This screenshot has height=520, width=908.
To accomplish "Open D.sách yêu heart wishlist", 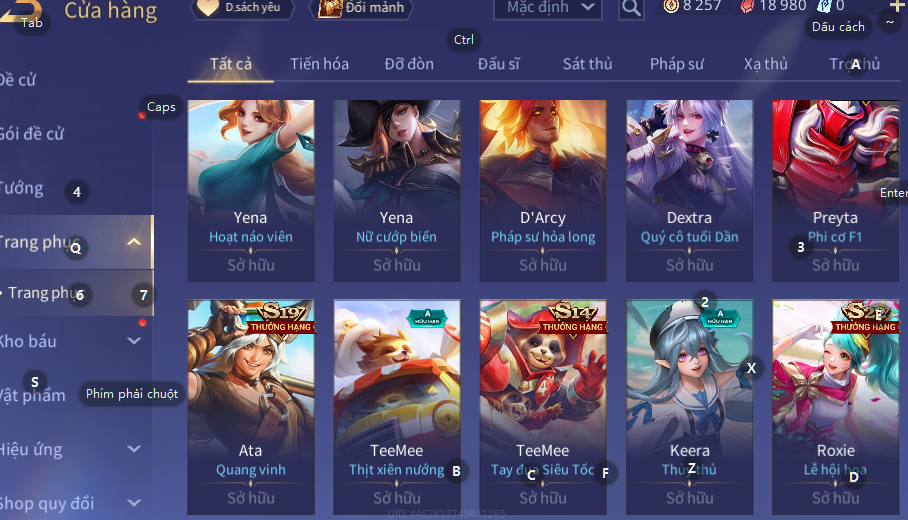I will (x=243, y=8).
